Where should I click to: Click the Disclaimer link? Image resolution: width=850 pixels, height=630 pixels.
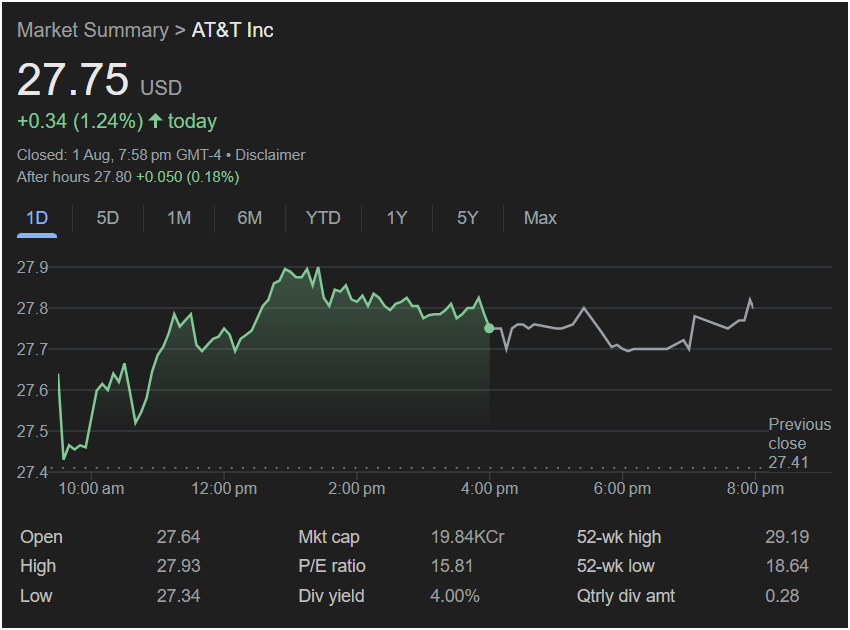coord(270,155)
